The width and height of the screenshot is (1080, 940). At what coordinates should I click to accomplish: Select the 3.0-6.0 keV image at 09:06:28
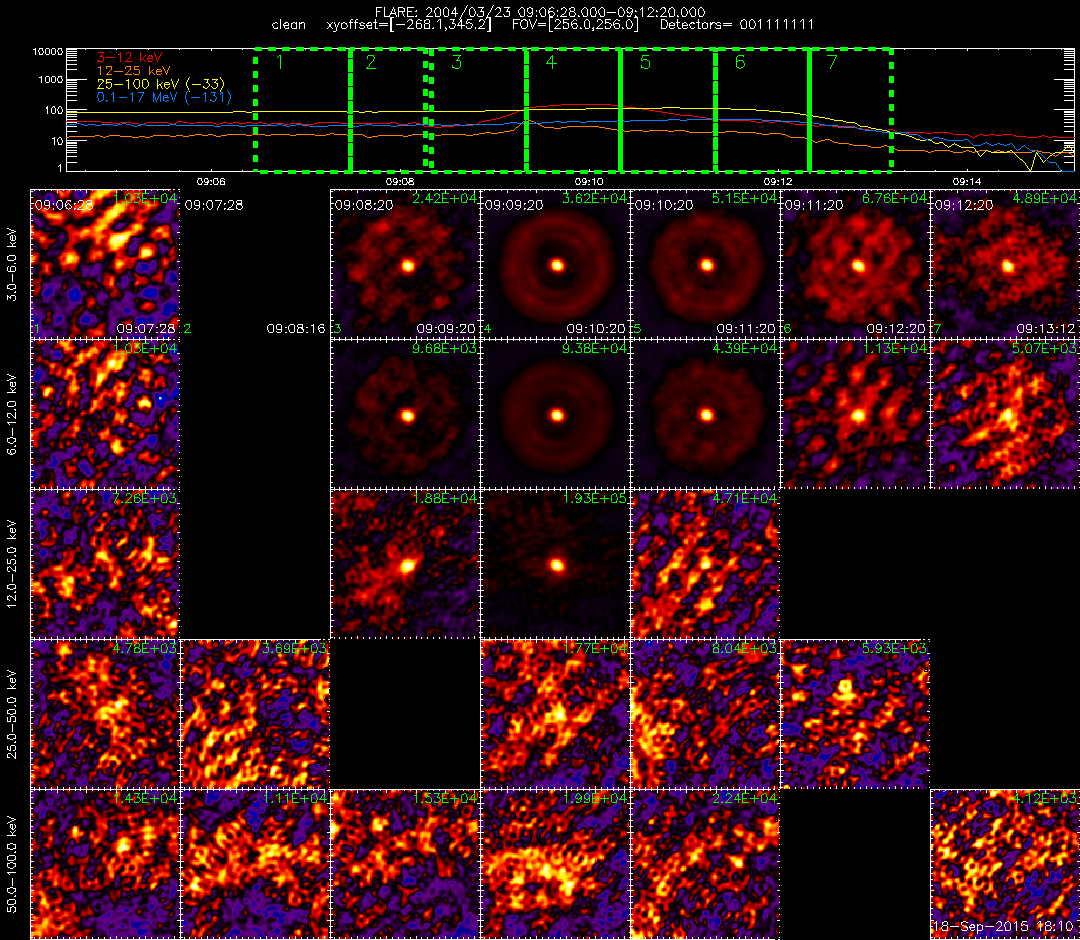105,264
